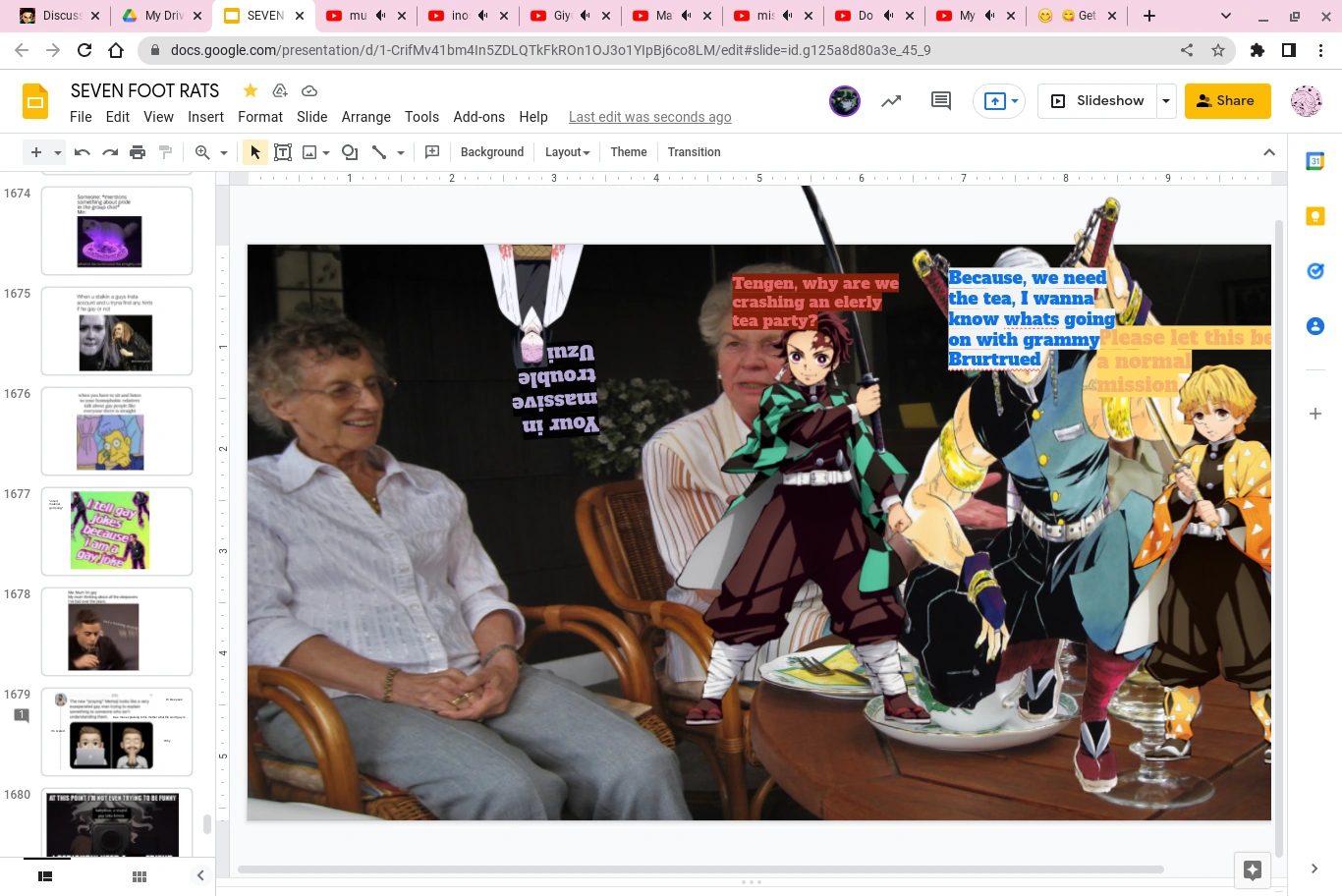1342x896 pixels.
Task: Click the Redo icon
Action: (111, 152)
